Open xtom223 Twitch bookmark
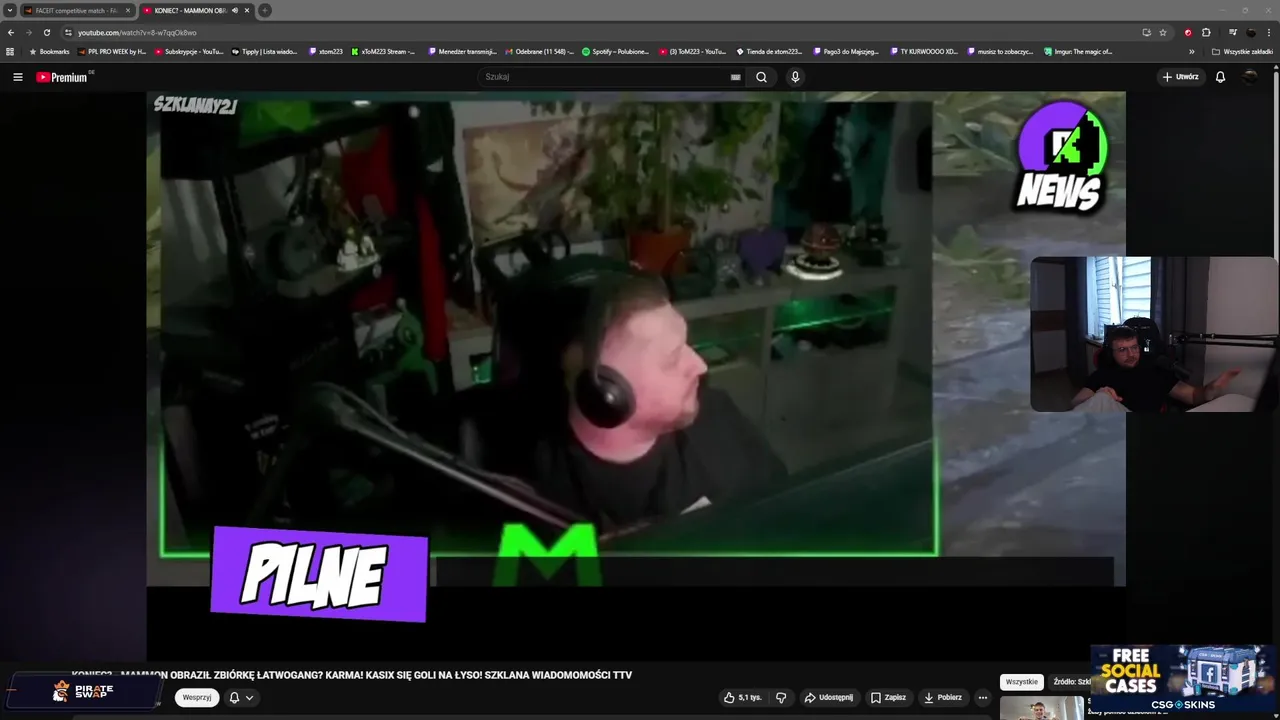Image resolution: width=1280 pixels, height=720 pixels. coord(325,51)
